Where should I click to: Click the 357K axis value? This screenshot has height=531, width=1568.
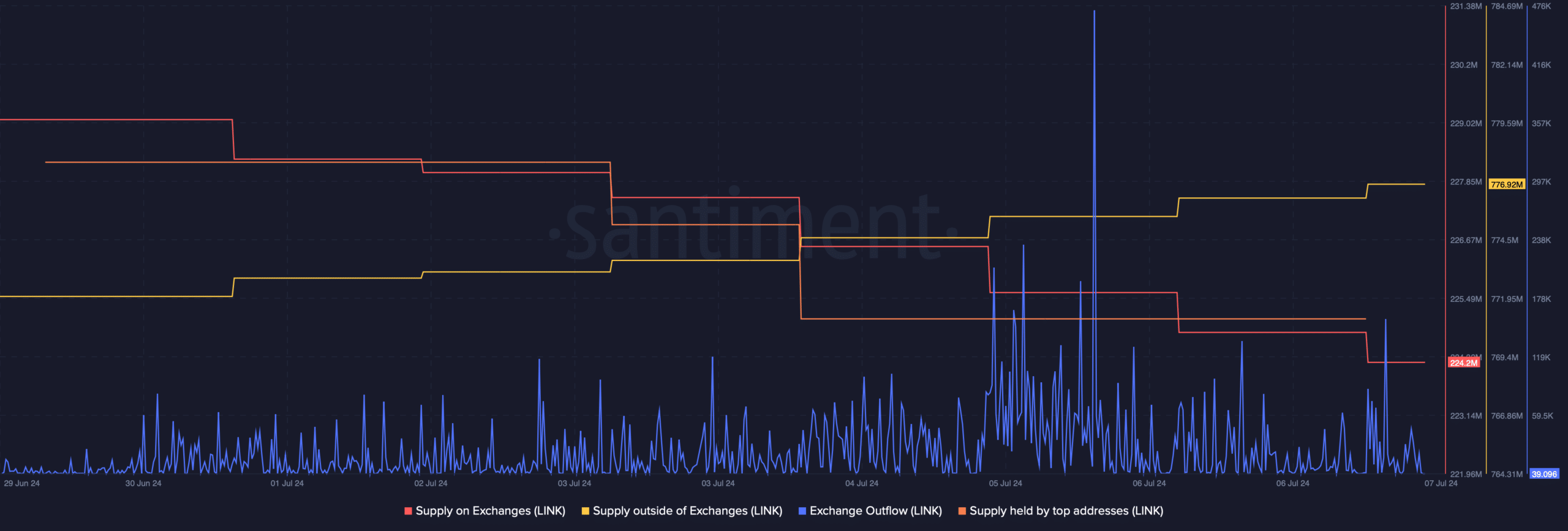tap(1542, 123)
